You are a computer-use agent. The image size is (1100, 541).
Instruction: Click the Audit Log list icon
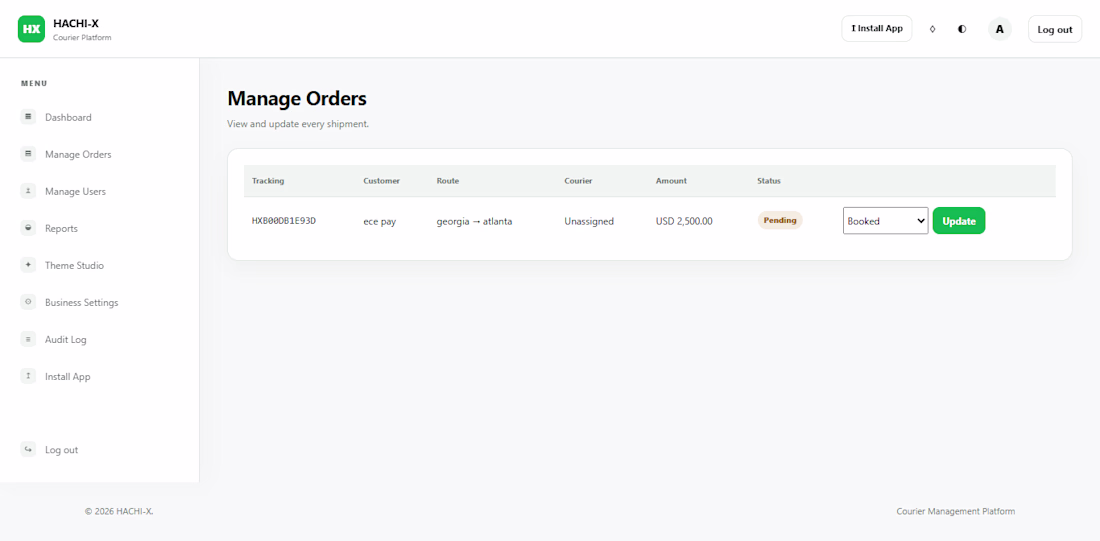click(x=28, y=340)
